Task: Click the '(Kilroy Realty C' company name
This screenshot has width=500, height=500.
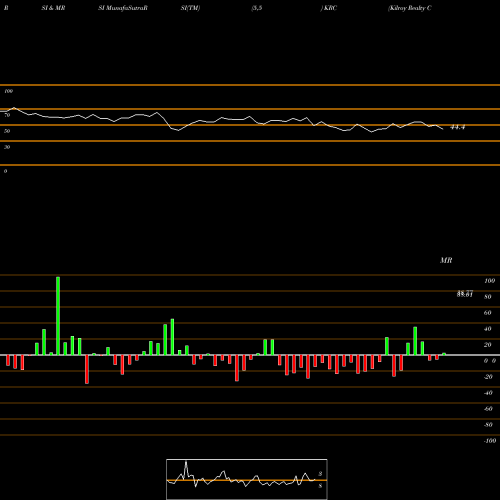Action: coord(410,8)
